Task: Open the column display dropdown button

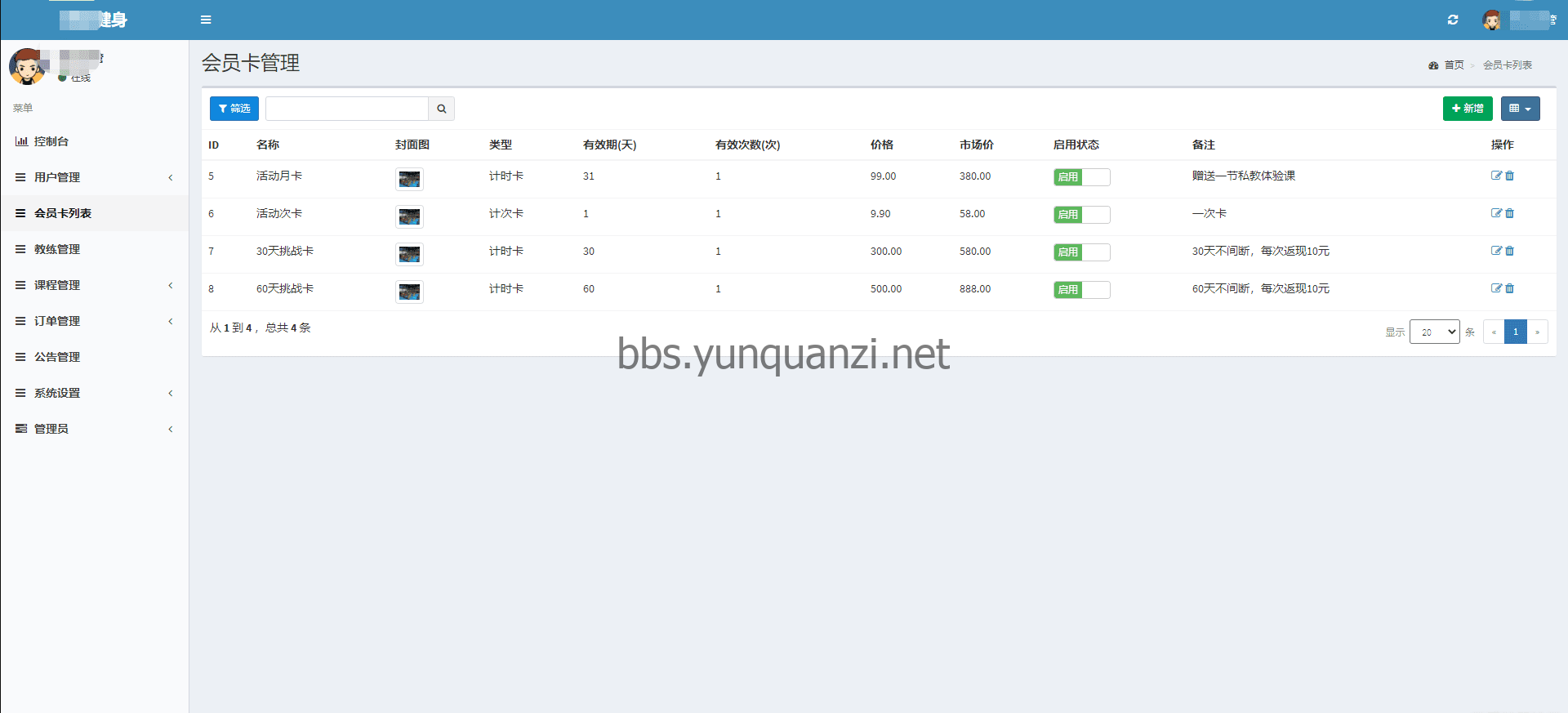Action: tap(1520, 109)
